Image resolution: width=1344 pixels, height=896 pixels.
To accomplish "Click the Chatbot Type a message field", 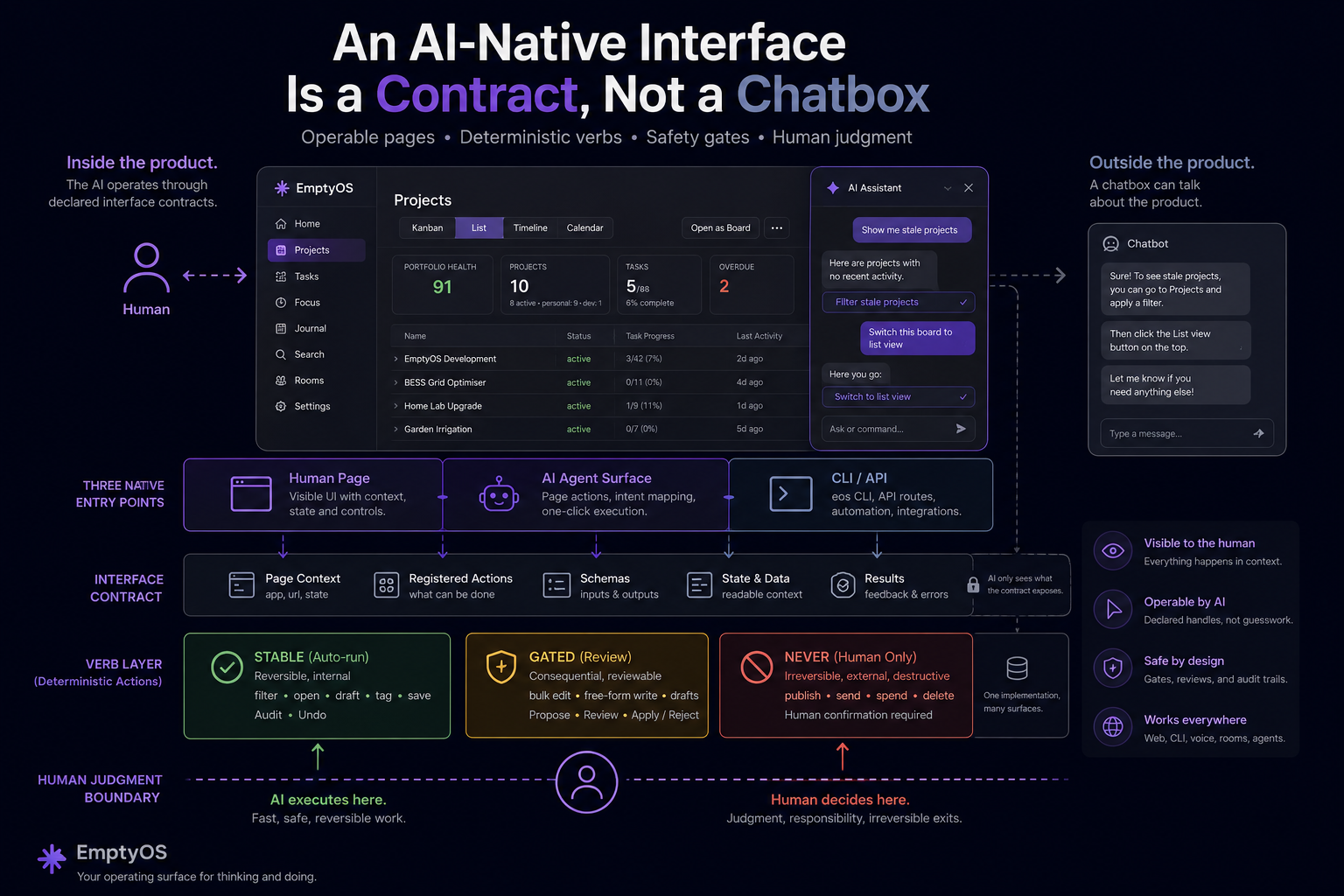I will tap(1186, 433).
